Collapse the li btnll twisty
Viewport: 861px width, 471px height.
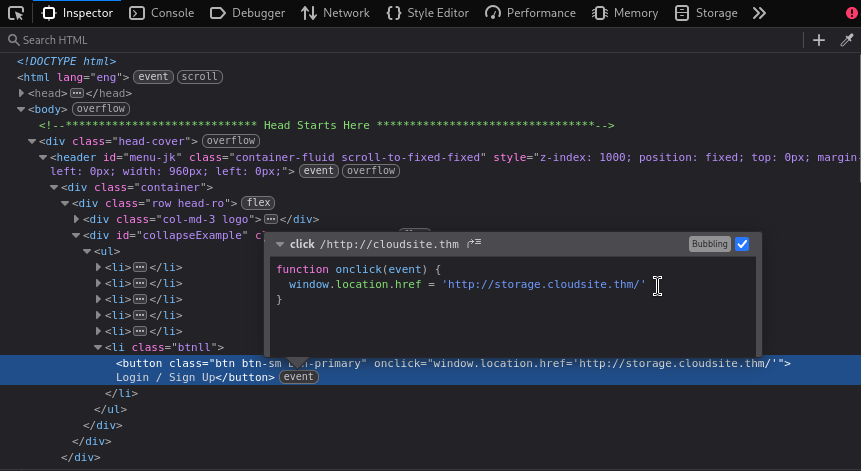pyautogui.click(x=98, y=347)
